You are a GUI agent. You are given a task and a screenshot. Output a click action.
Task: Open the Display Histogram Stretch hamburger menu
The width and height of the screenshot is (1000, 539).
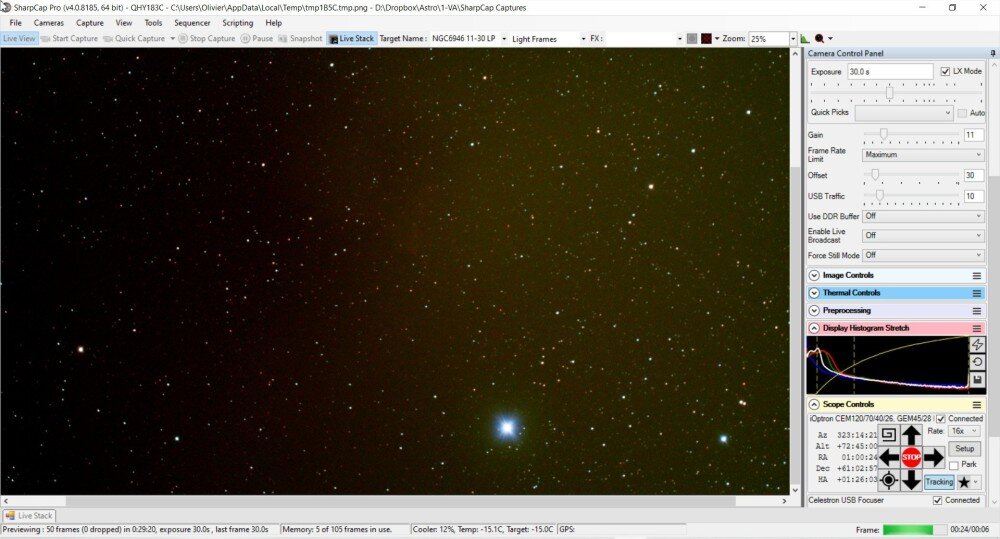click(x=976, y=328)
